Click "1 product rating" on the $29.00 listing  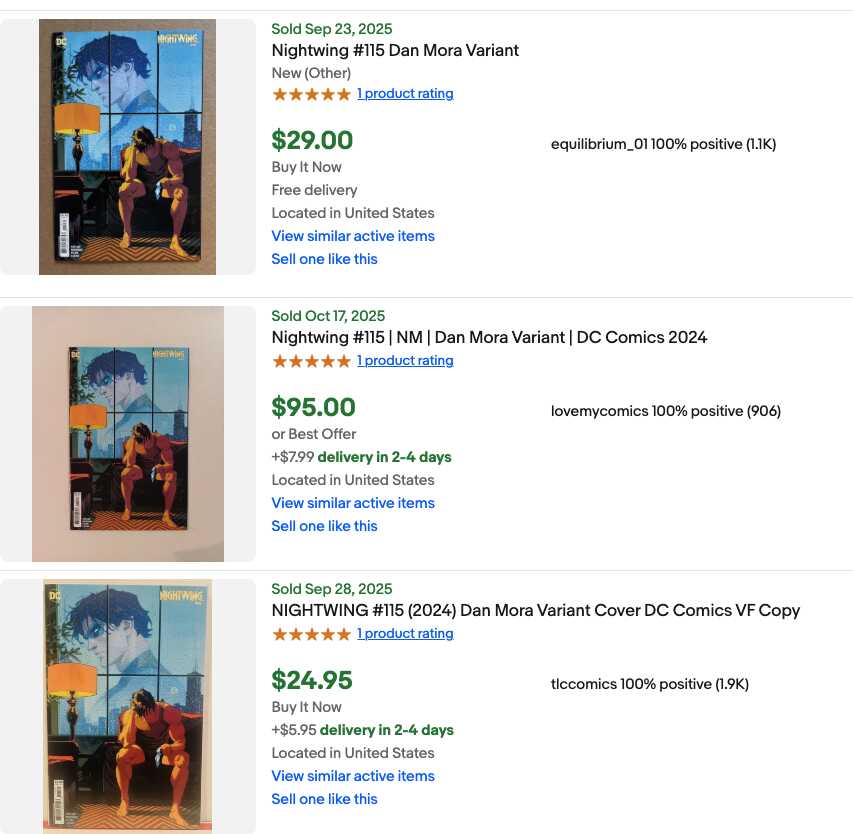tap(405, 94)
